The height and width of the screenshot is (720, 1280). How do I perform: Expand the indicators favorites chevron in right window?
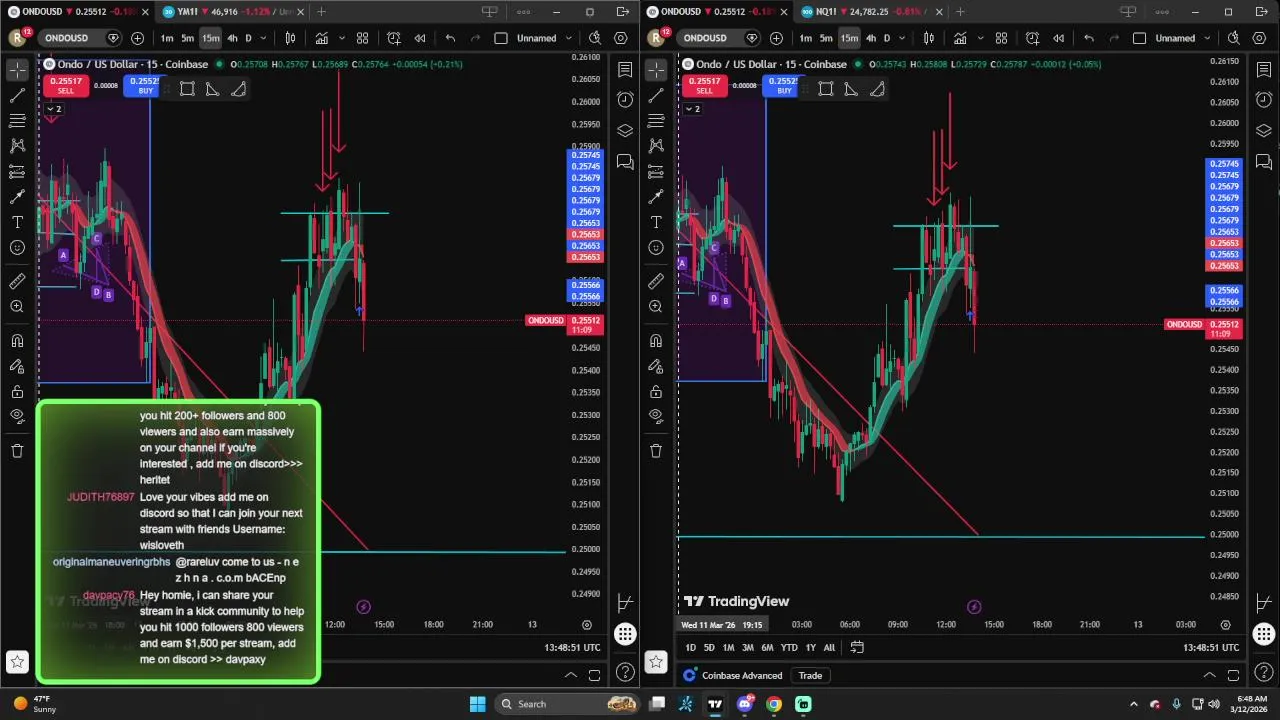[980, 38]
